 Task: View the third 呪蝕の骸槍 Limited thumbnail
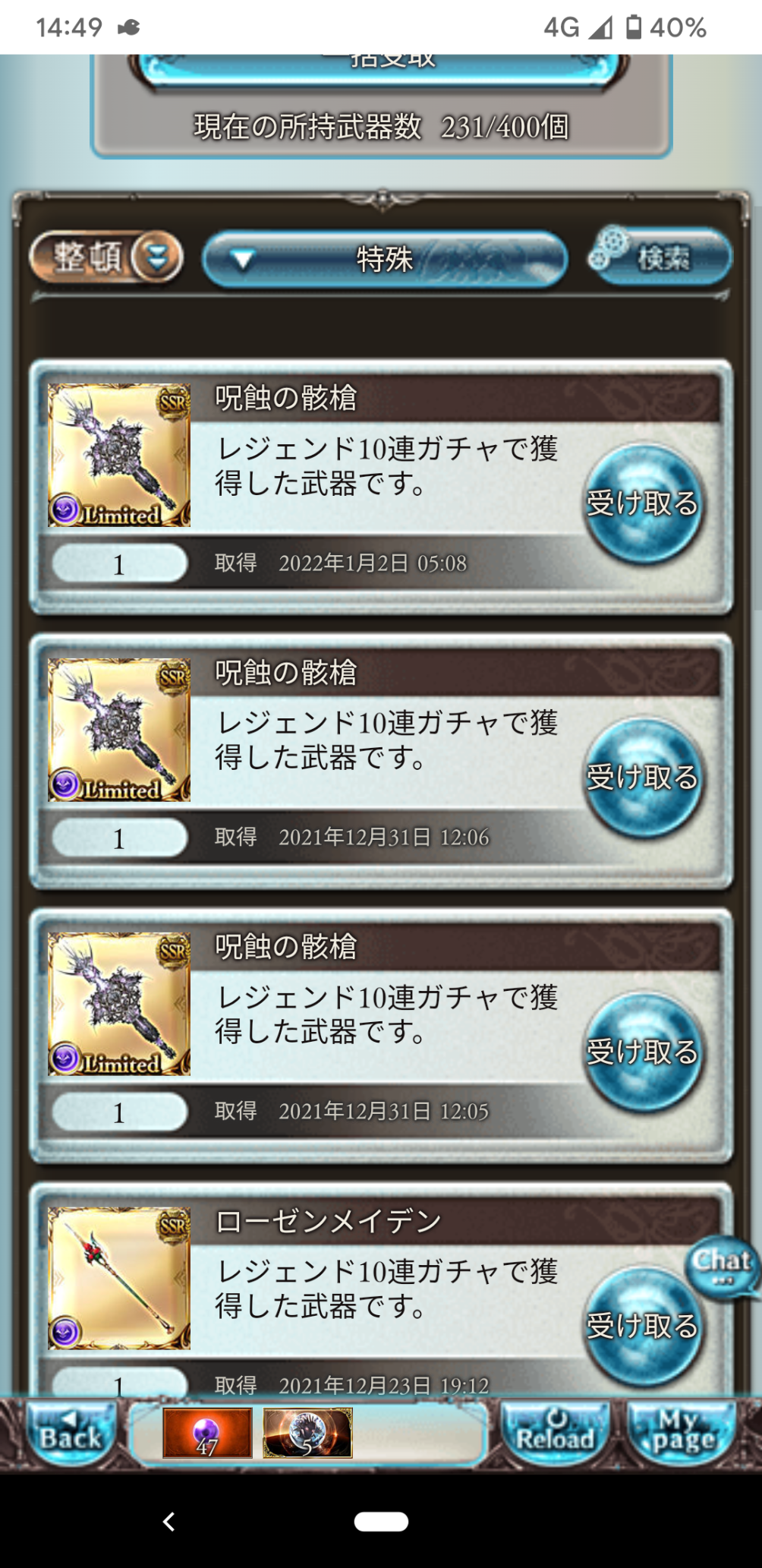click(x=119, y=1004)
